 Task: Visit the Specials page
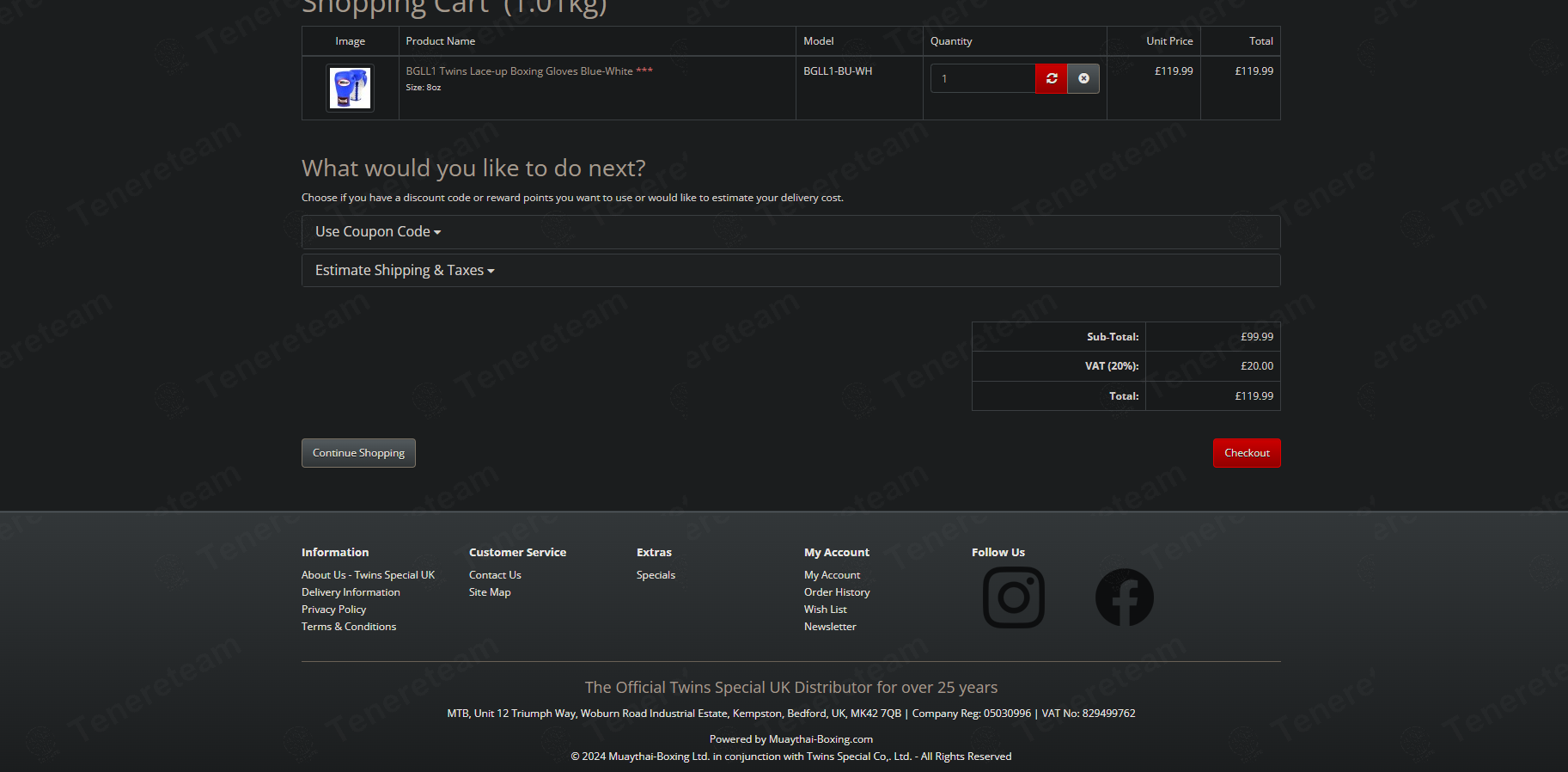click(x=656, y=575)
